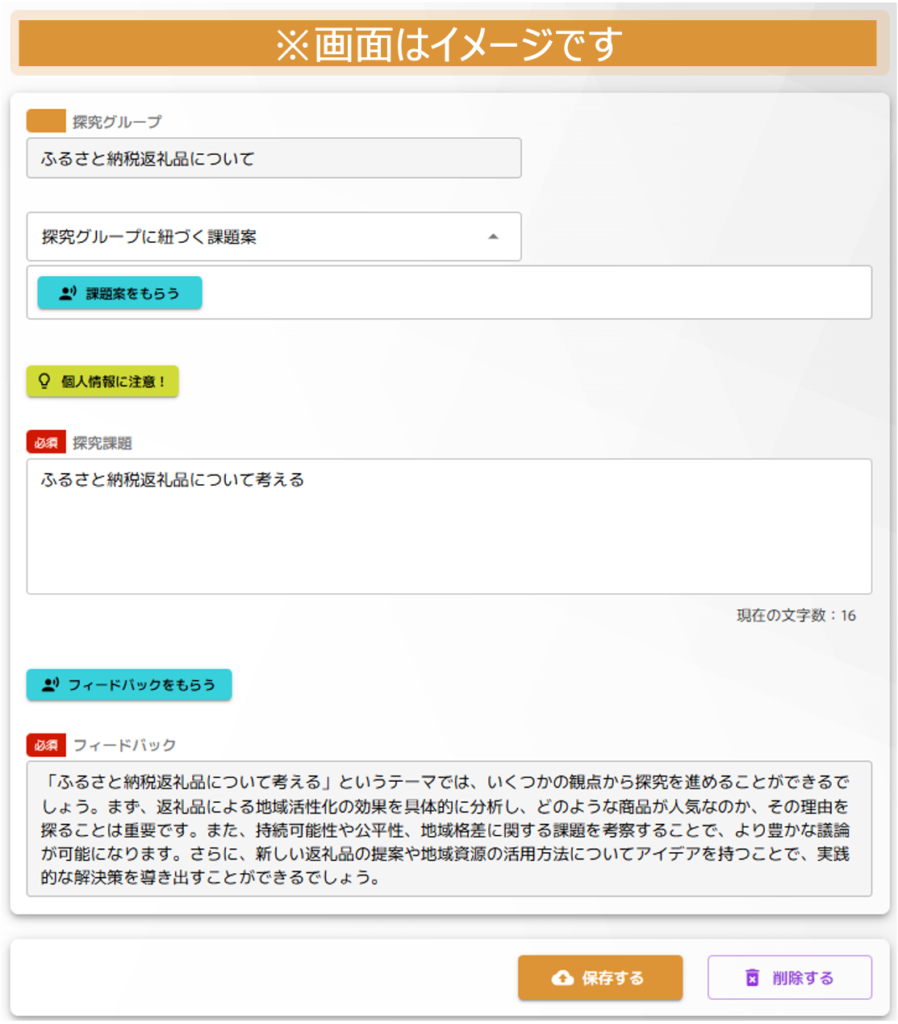Click the cloud upload icon on 保存する
The image size is (898, 1024).
click(x=563, y=978)
